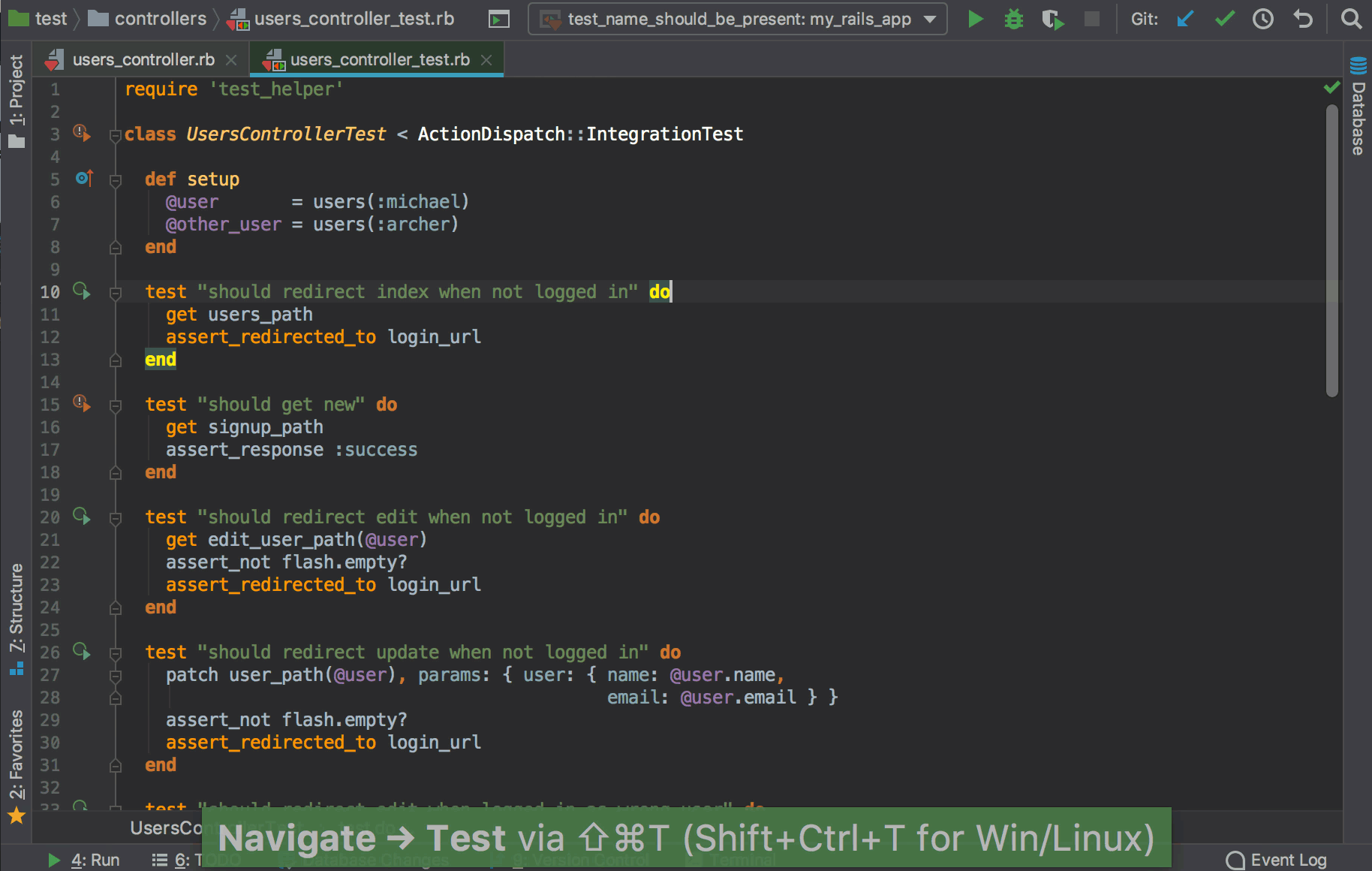This screenshot has width=1372, height=871.
Task: Run test from gutter icon on line 26
Action: [x=81, y=651]
